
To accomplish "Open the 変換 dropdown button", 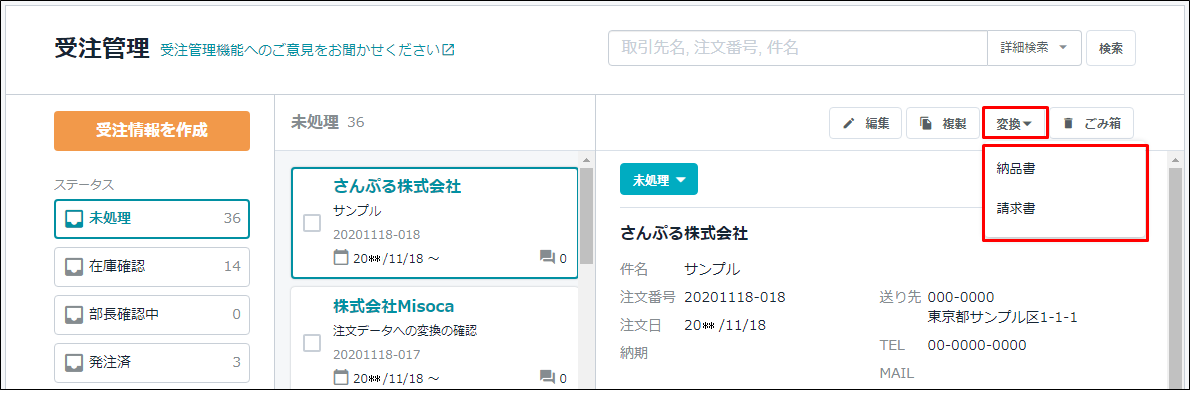I will (x=1014, y=124).
